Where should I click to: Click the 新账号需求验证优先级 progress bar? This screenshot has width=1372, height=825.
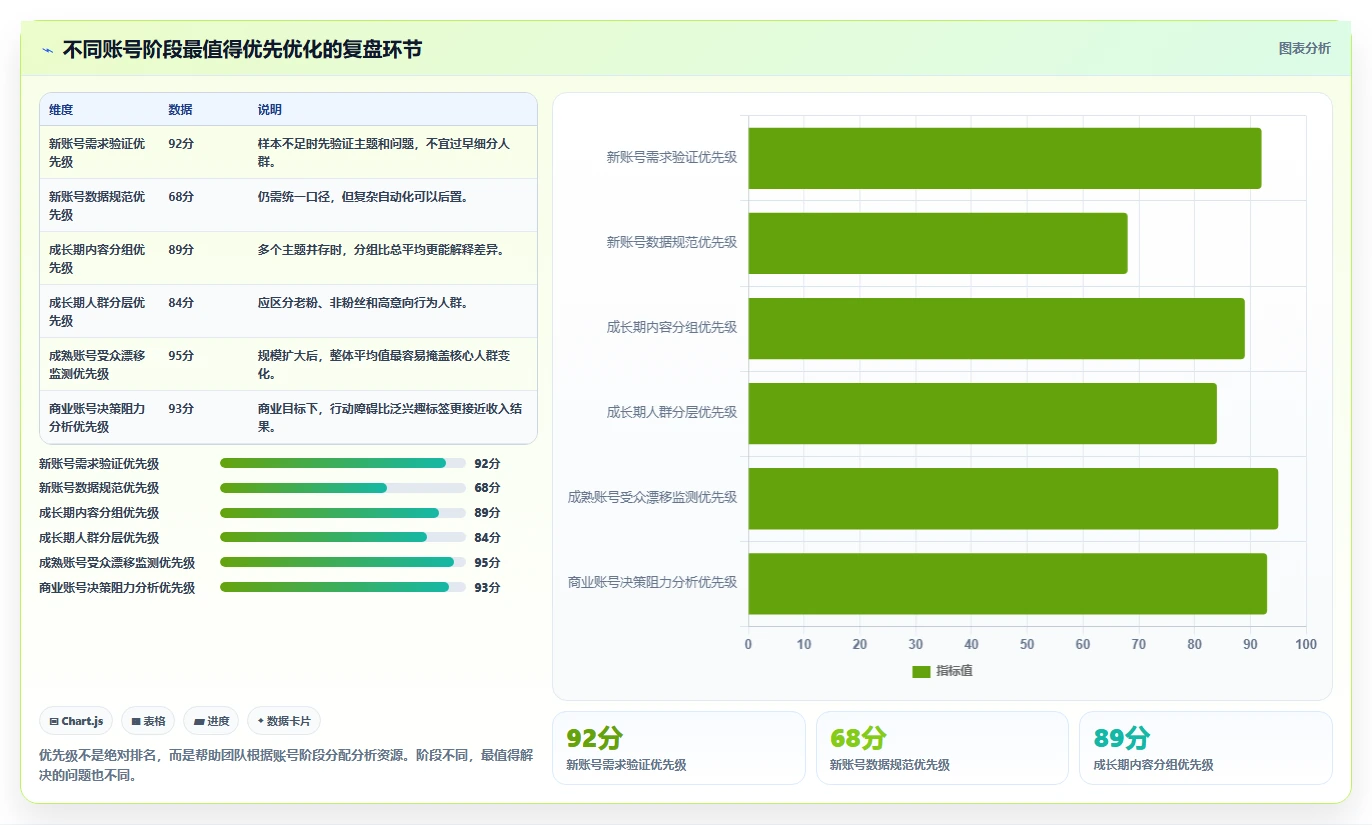(343, 463)
